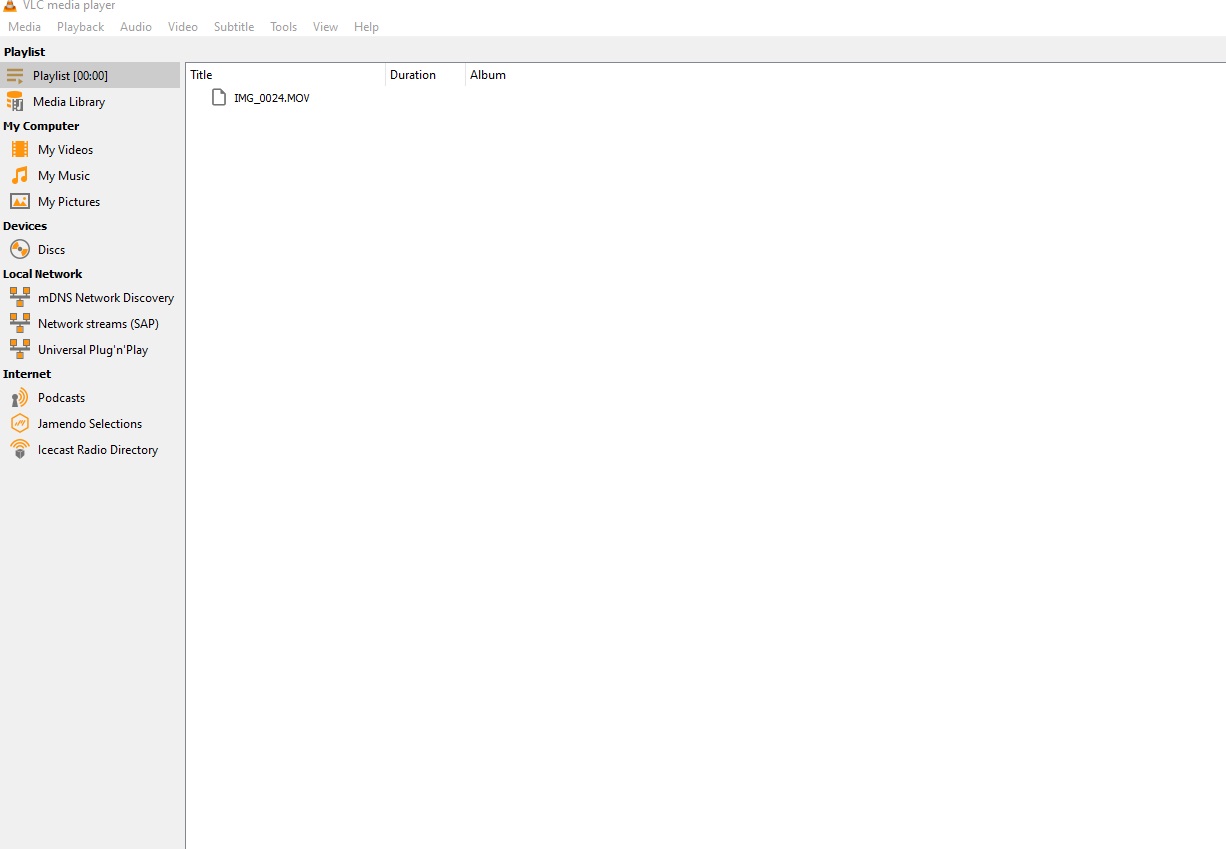Select Universal Plug'n'Play label
This screenshot has height=849, width=1226.
click(93, 350)
